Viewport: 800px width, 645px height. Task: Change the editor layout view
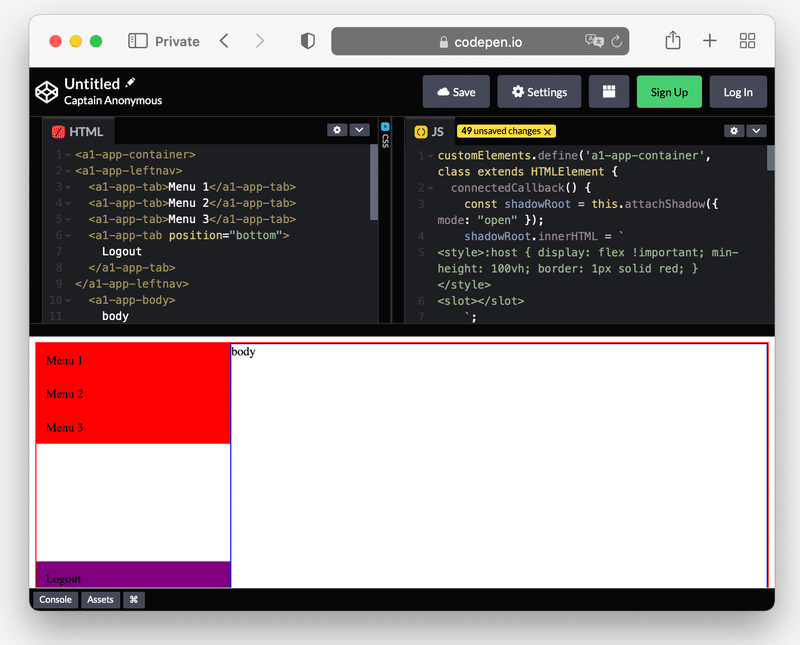(x=609, y=92)
